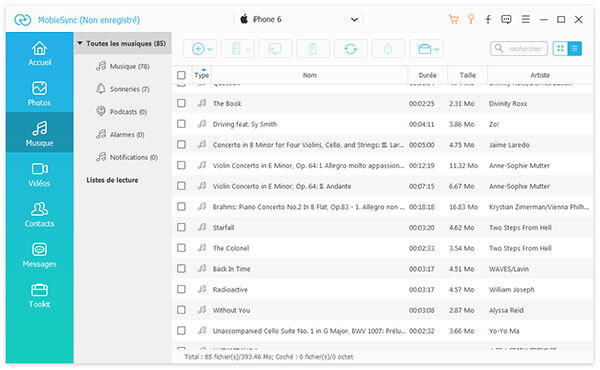Click artist Yo-Yo Ma
Viewport: 600px width, 370px height.
(504, 331)
